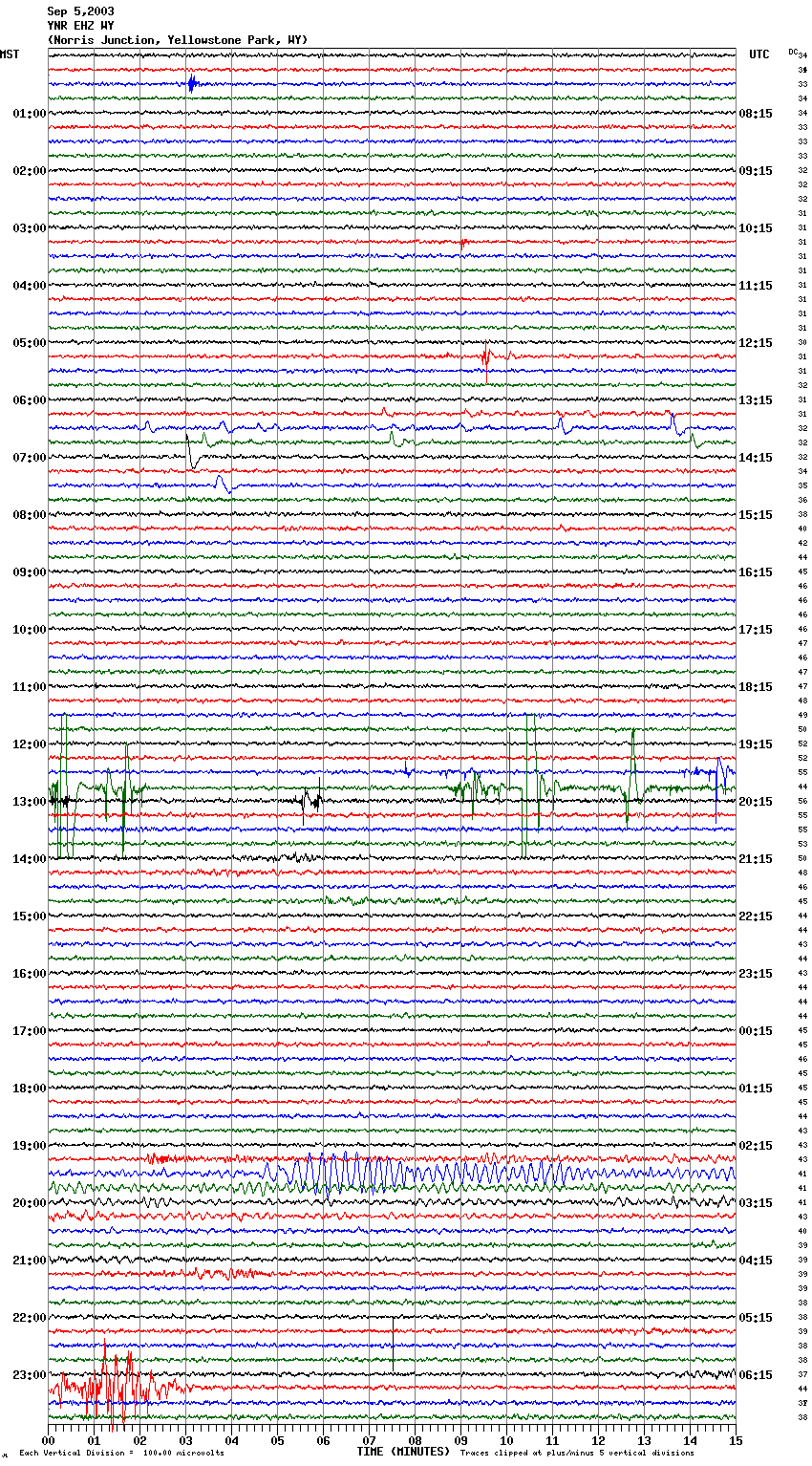Select the '08:00' MST time label
Screen dimensions: 812x1466
[x=30, y=515]
